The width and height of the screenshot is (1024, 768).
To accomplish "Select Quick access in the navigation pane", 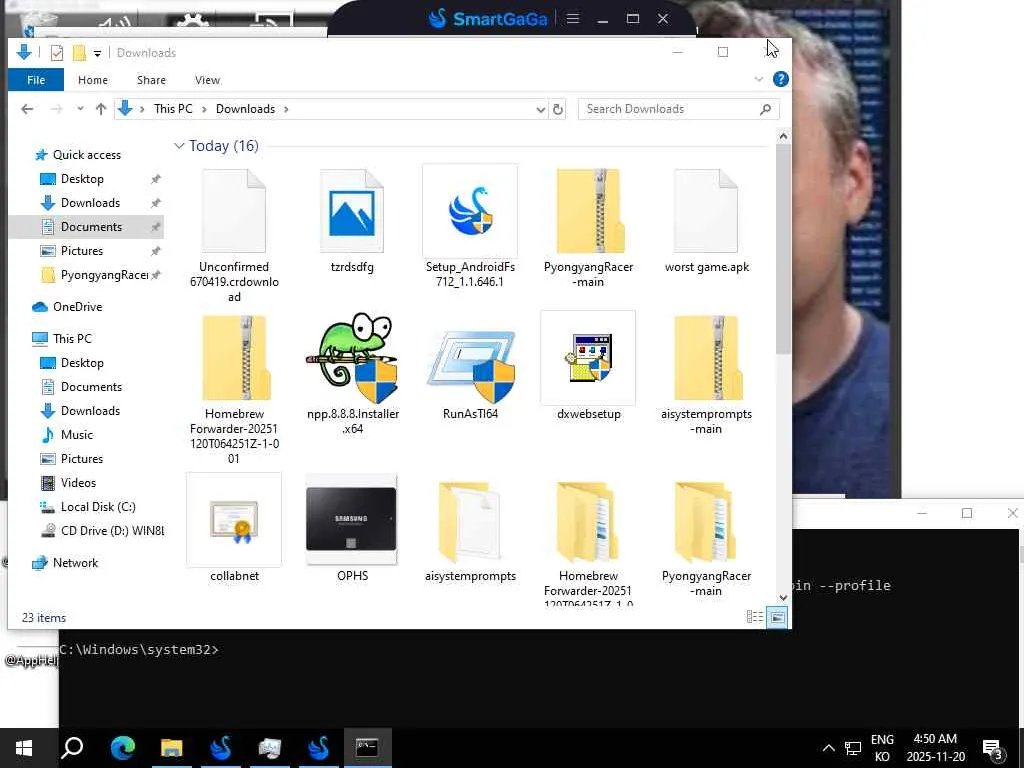I will 87,155.
